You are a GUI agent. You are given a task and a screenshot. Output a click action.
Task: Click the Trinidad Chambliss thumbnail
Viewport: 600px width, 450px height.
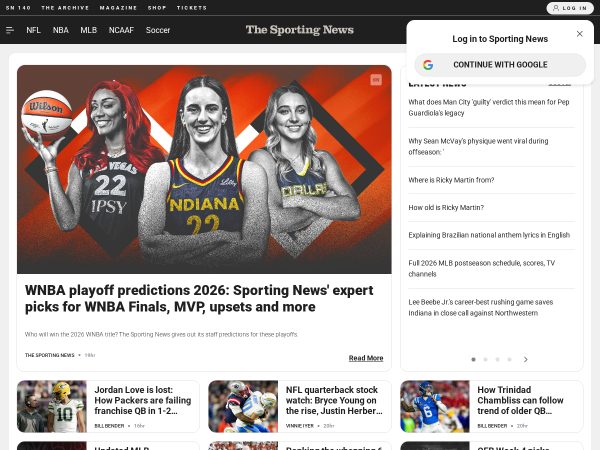(x=435, y=406)
